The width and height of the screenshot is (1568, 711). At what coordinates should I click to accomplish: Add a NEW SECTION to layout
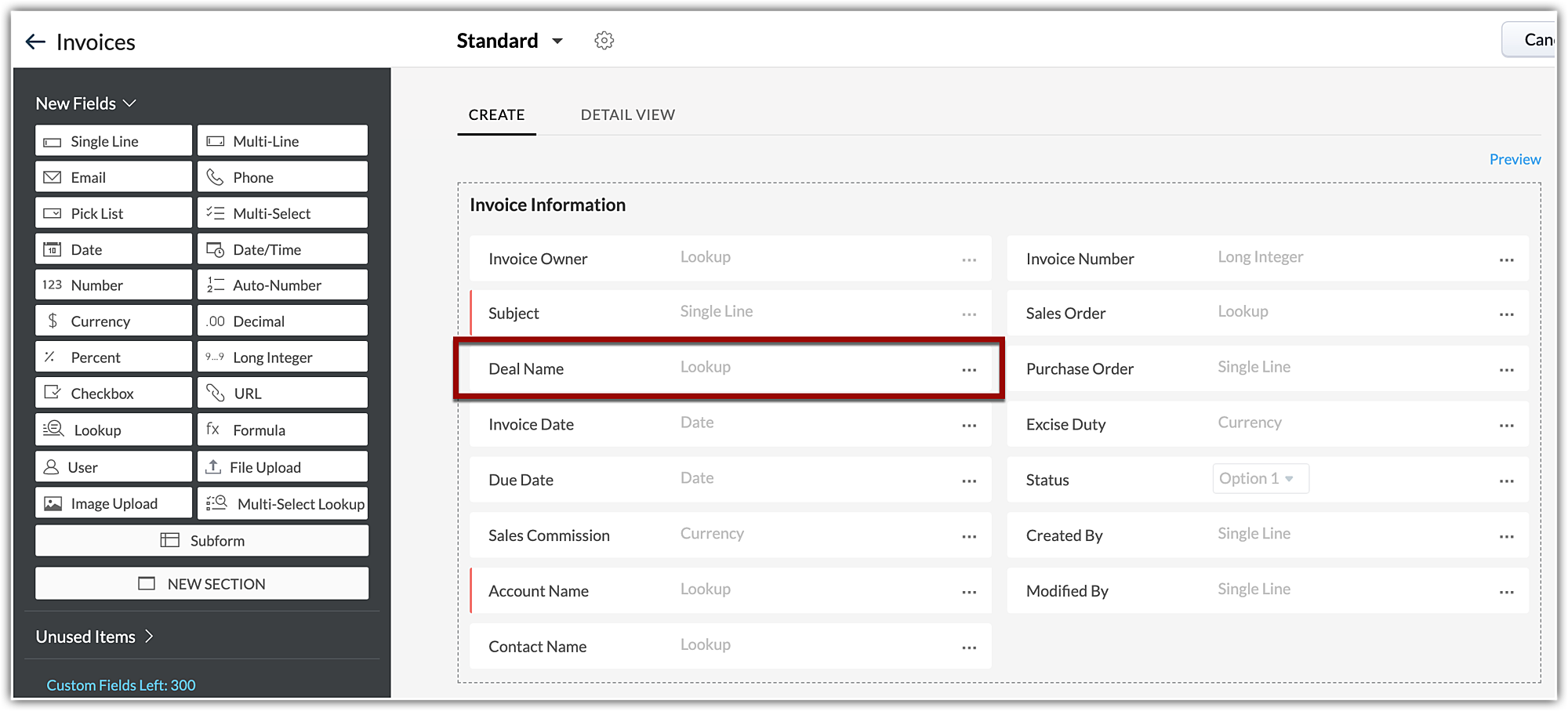(x=202, y=583)
